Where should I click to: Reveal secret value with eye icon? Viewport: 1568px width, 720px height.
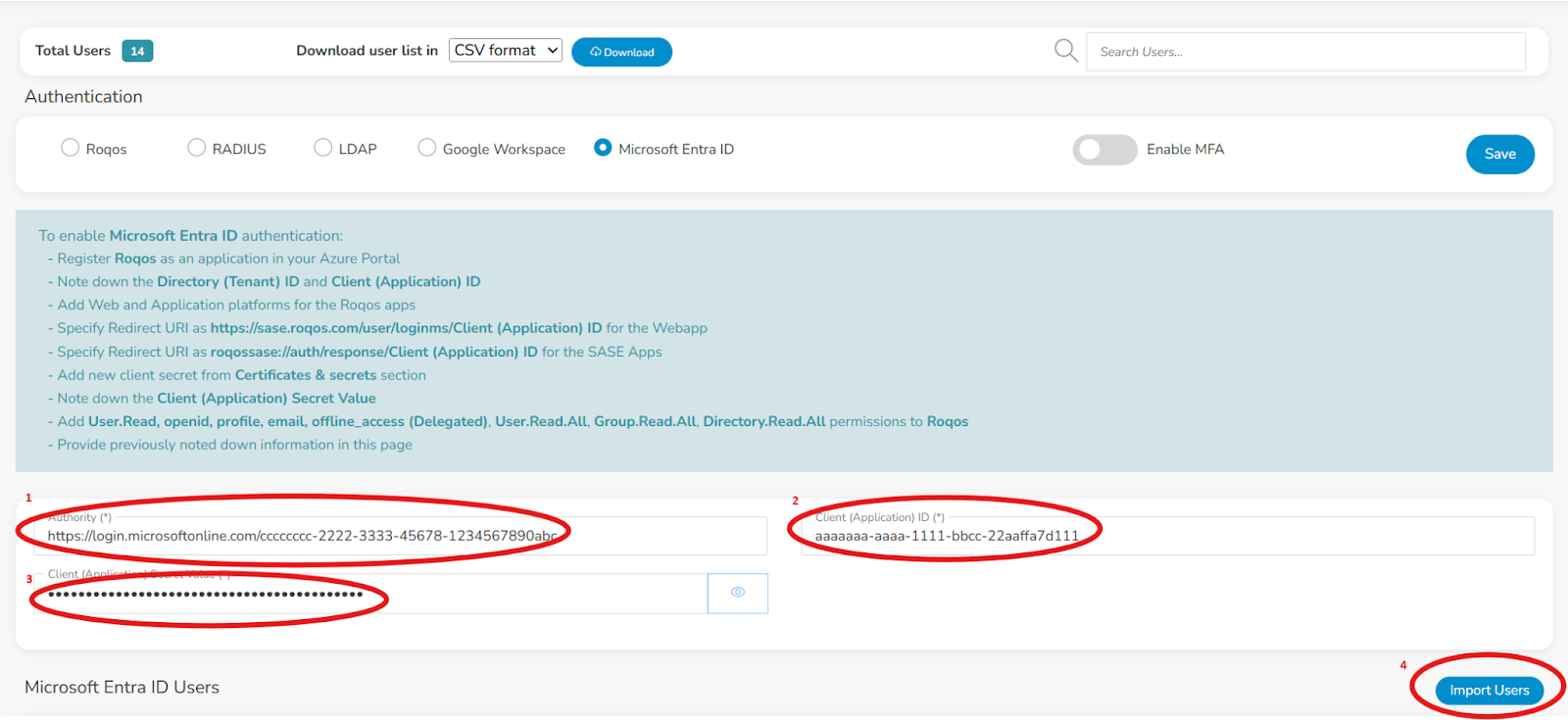[x=738, y=593]
